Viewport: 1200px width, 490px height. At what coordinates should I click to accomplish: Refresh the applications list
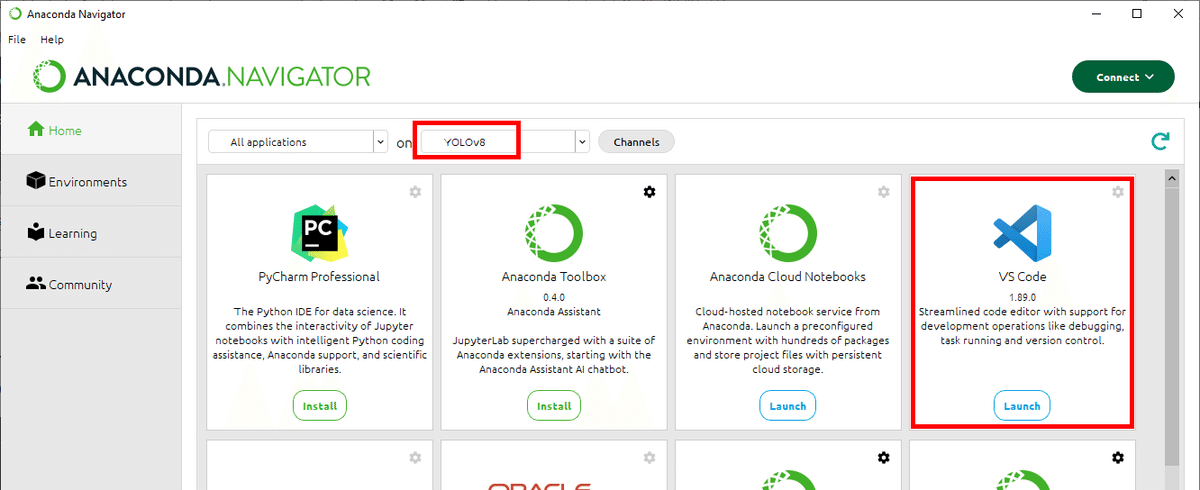[x=1160, y=141]
